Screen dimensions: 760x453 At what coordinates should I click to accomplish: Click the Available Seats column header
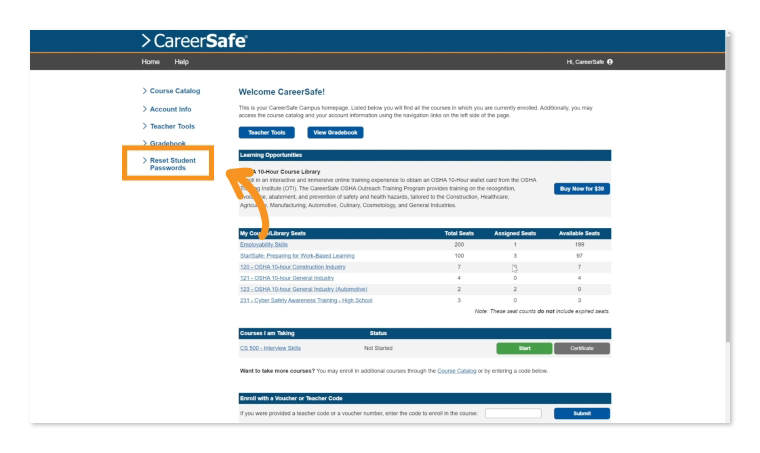click(x=579, y=234)
